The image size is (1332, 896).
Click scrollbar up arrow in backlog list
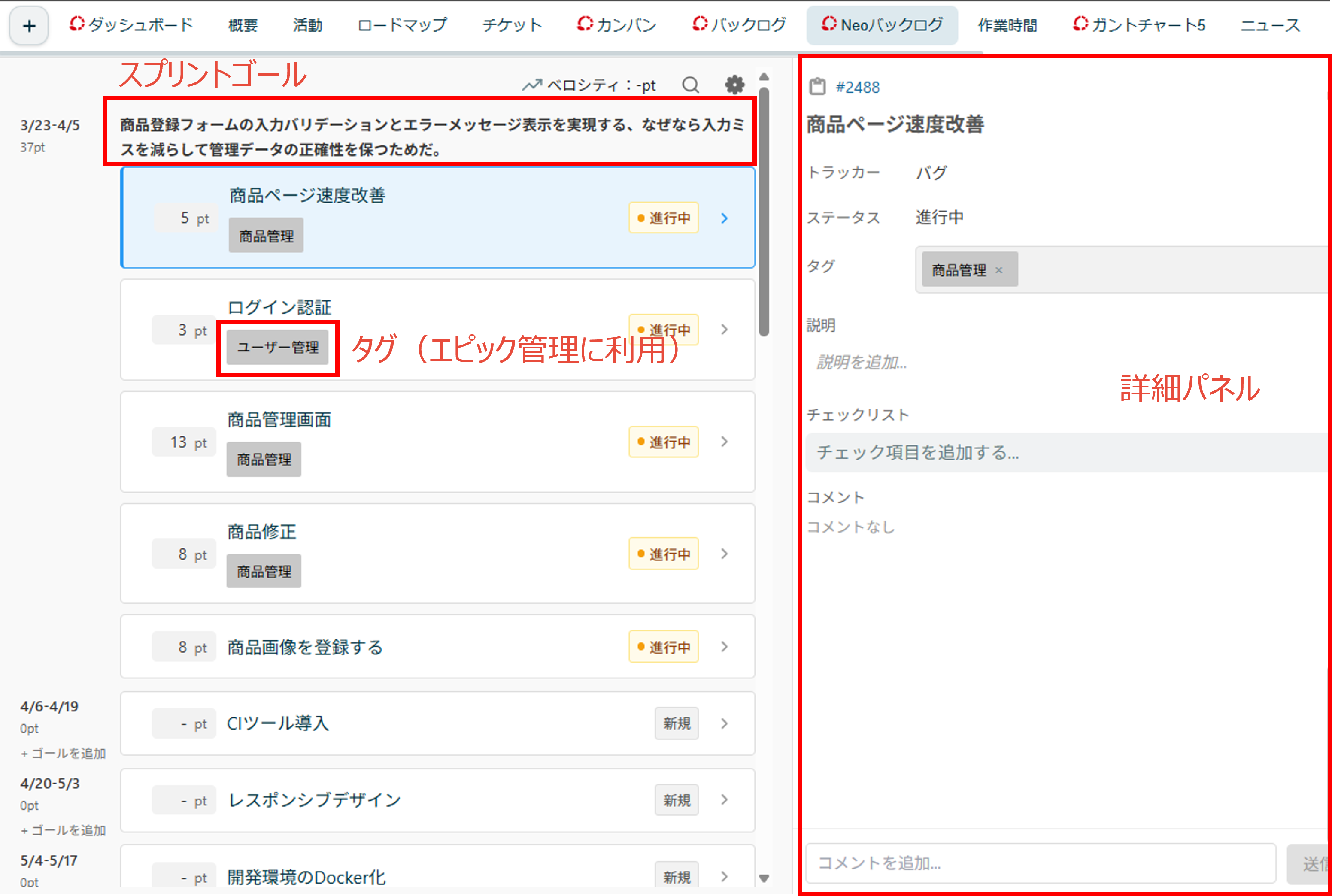764,76
